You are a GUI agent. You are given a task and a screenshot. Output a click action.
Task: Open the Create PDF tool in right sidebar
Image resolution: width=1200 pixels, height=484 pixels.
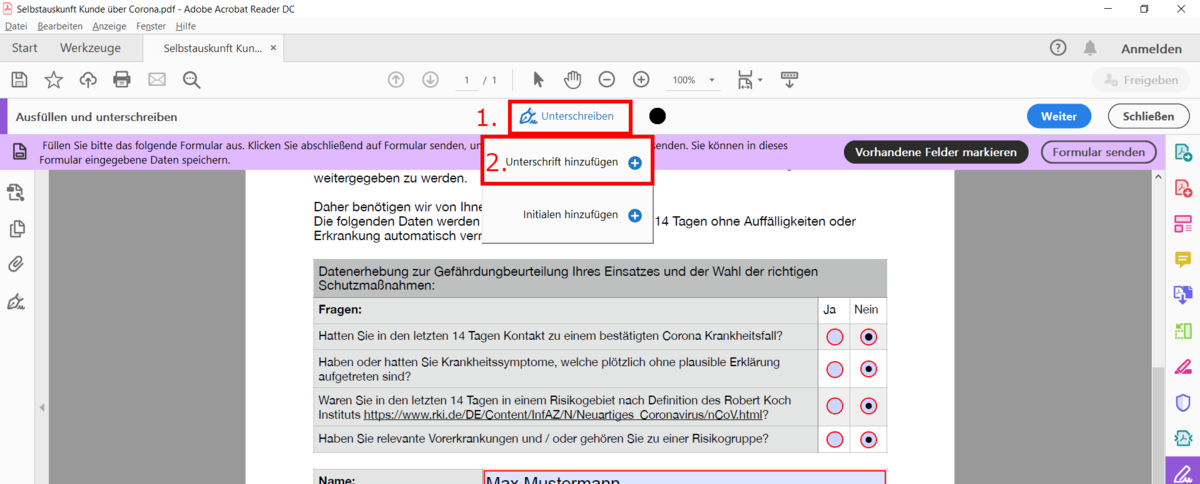pos(1183,188)
